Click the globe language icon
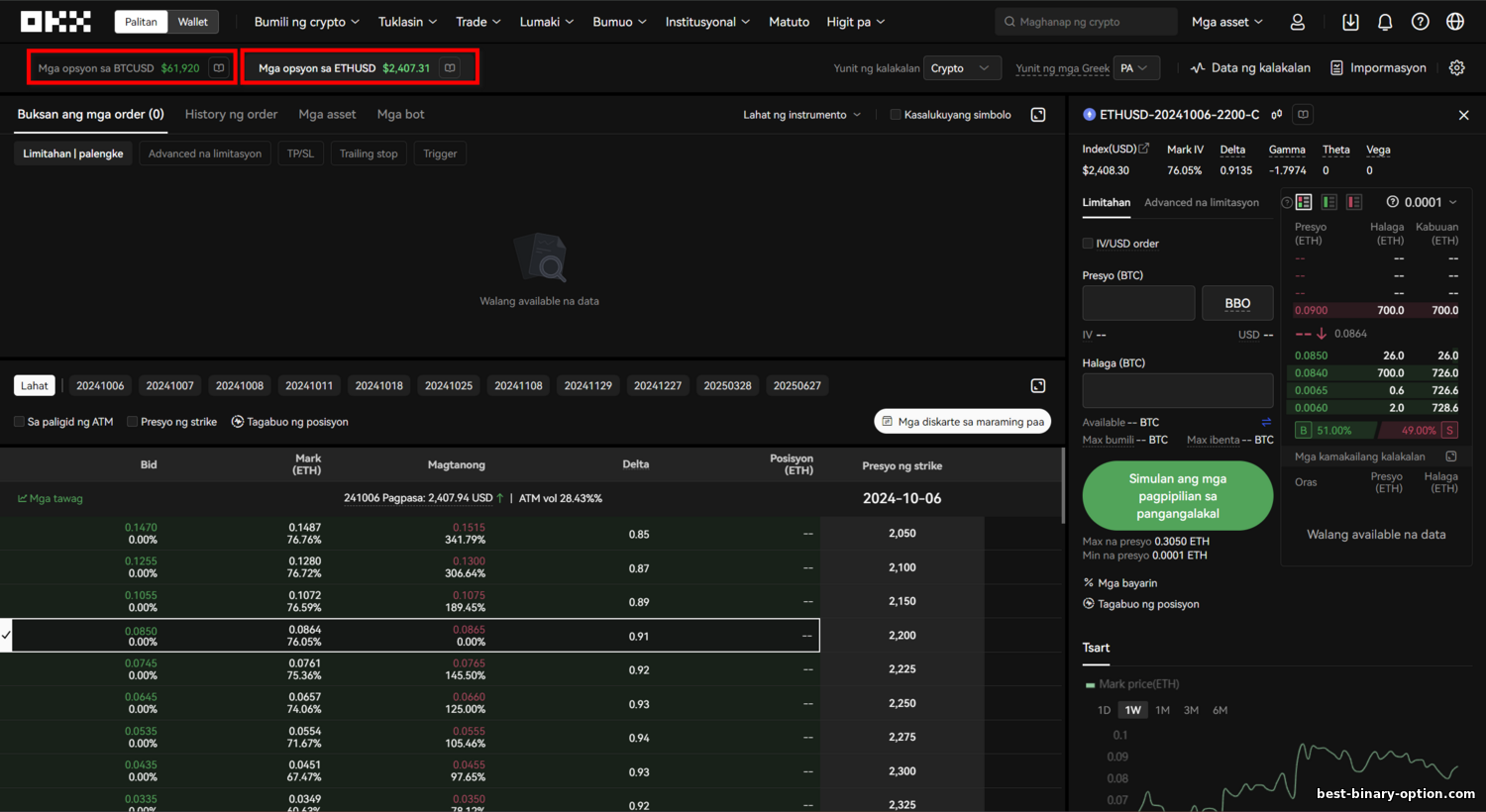Screen dimensions: 1486x812 1454,22
